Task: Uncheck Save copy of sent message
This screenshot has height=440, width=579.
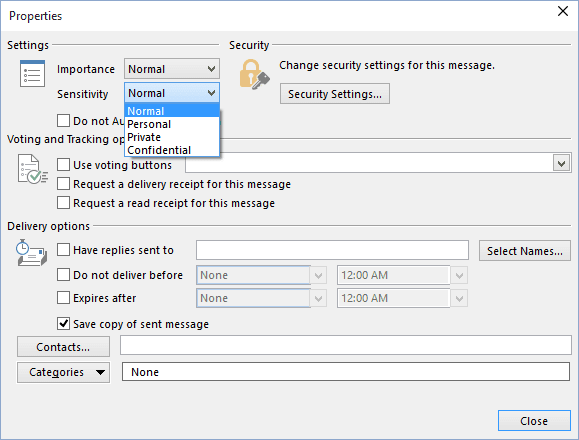Action: click(64, 324)
